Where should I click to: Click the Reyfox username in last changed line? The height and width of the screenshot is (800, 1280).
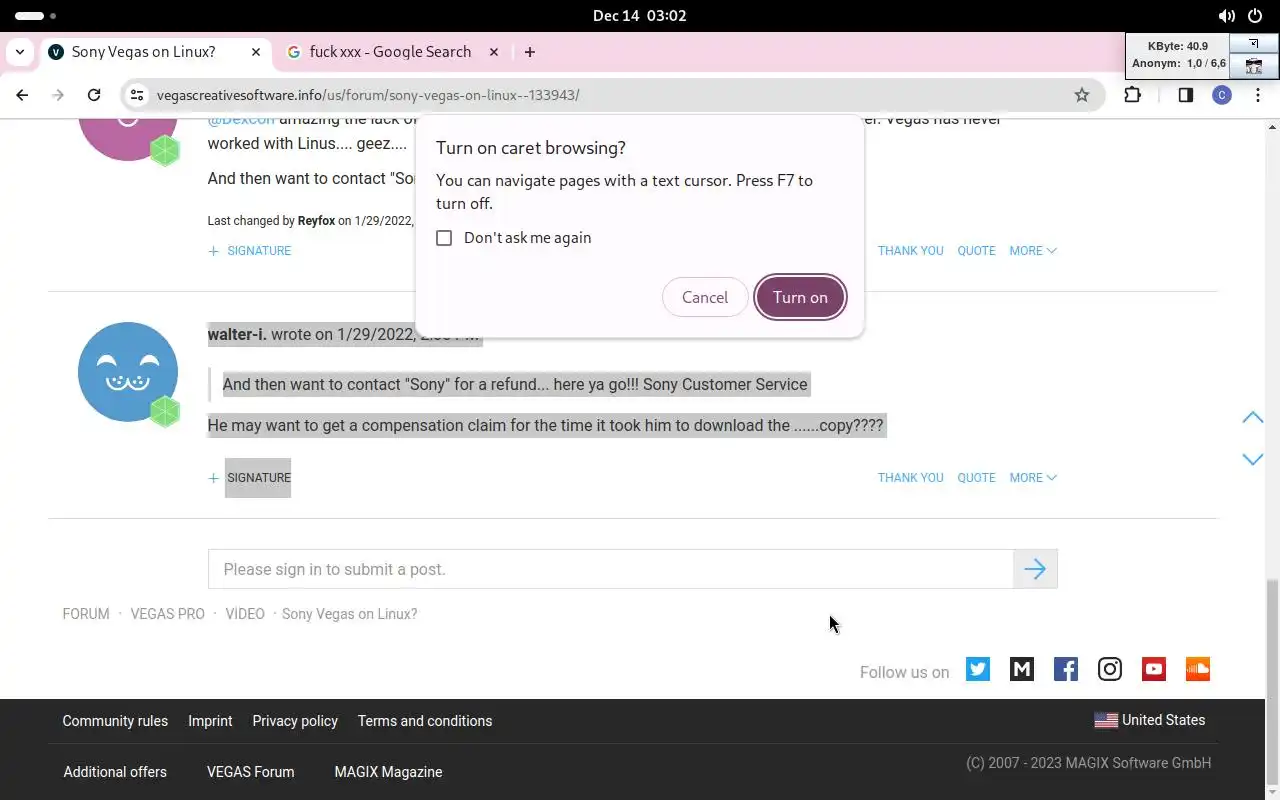point(316,221)
